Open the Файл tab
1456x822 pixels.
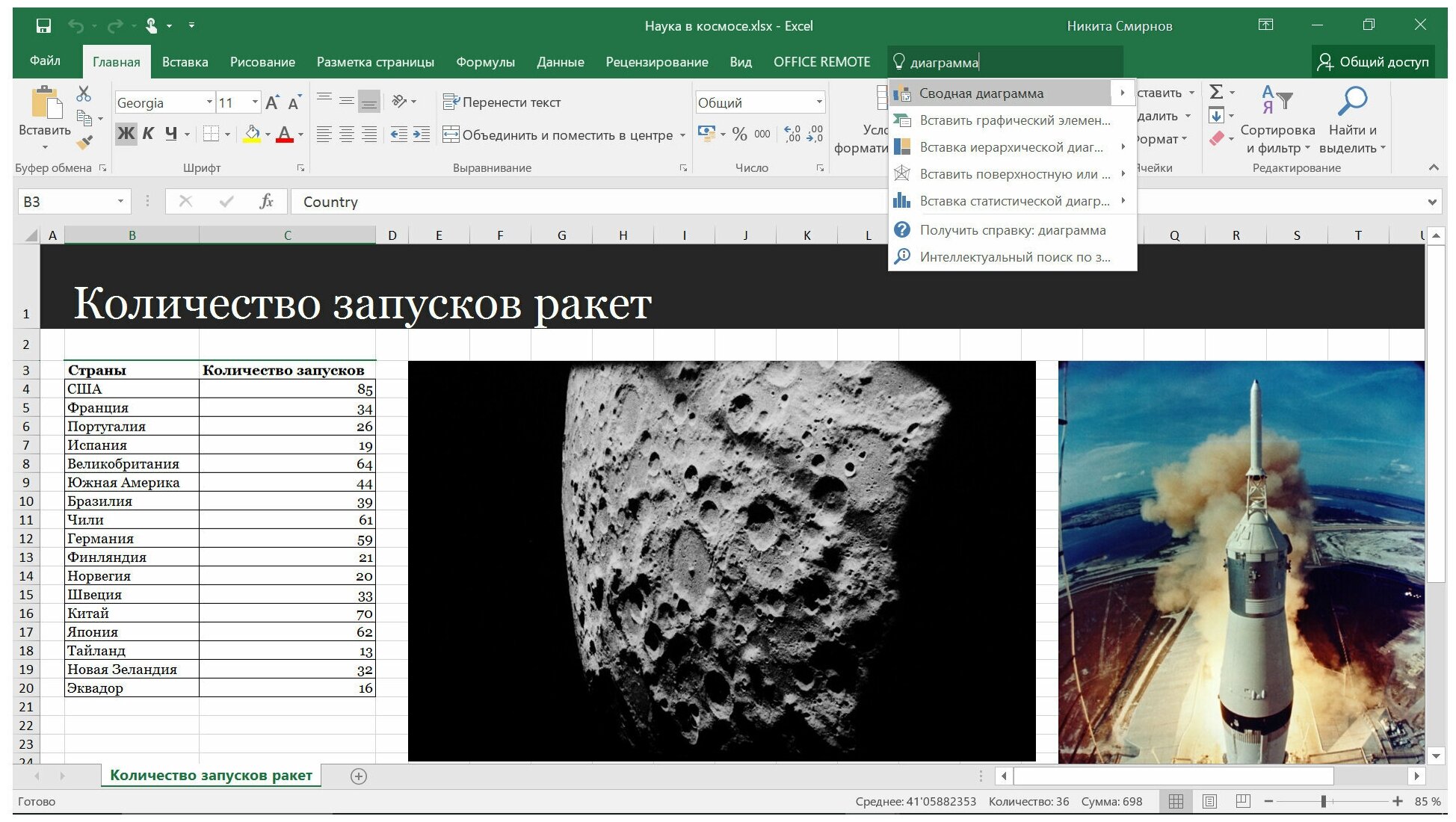45,61
